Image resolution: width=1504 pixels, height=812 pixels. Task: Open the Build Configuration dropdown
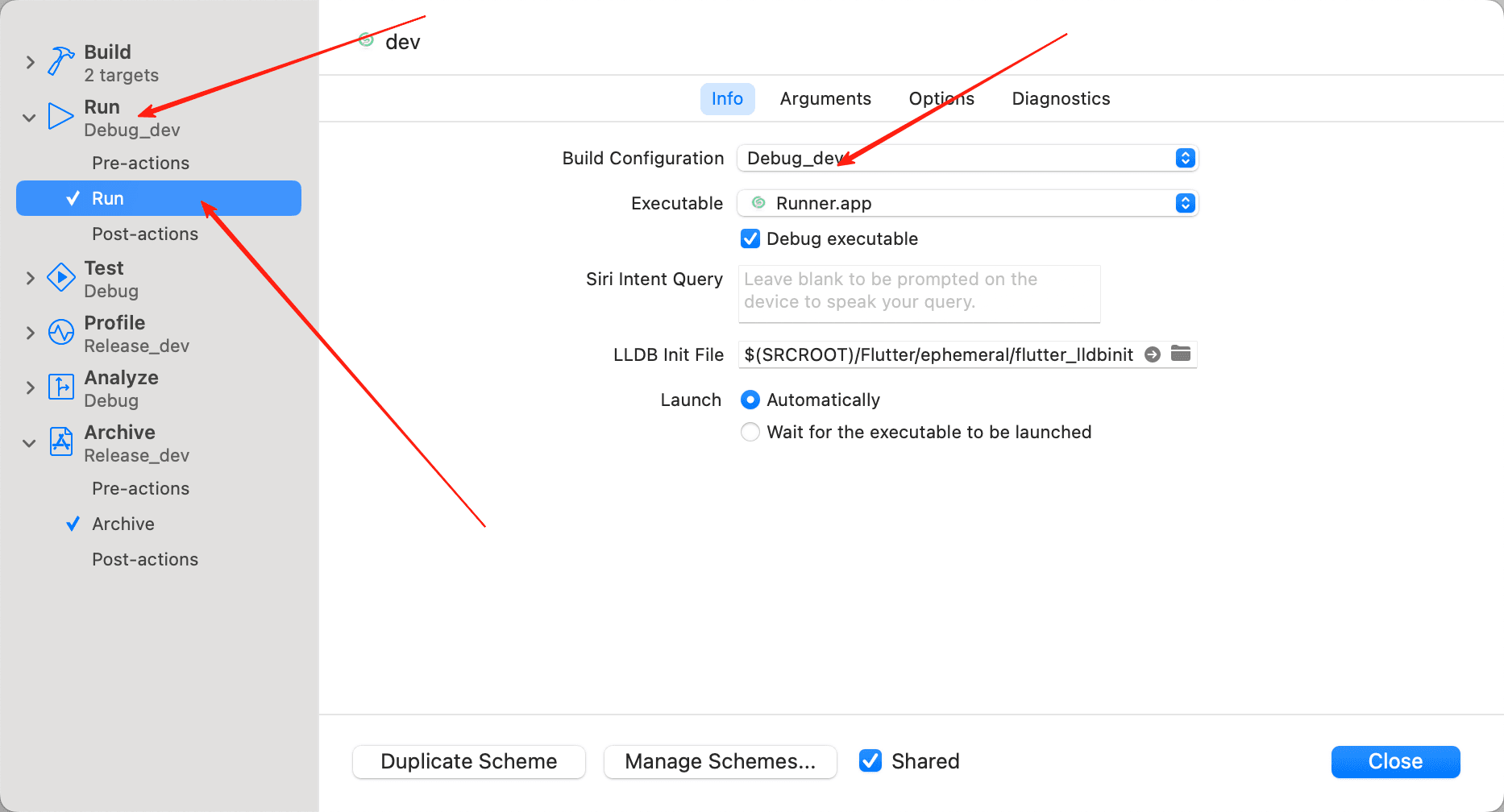(x=967, y=158)
